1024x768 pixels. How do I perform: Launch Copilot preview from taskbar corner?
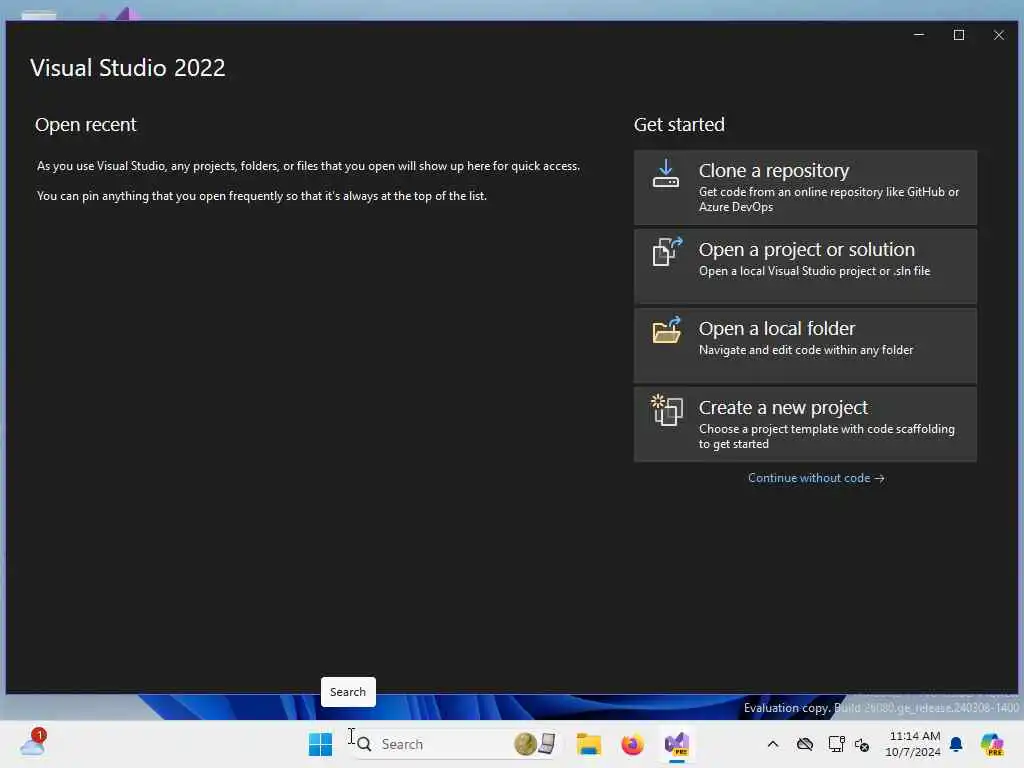(x=992, y=744)
